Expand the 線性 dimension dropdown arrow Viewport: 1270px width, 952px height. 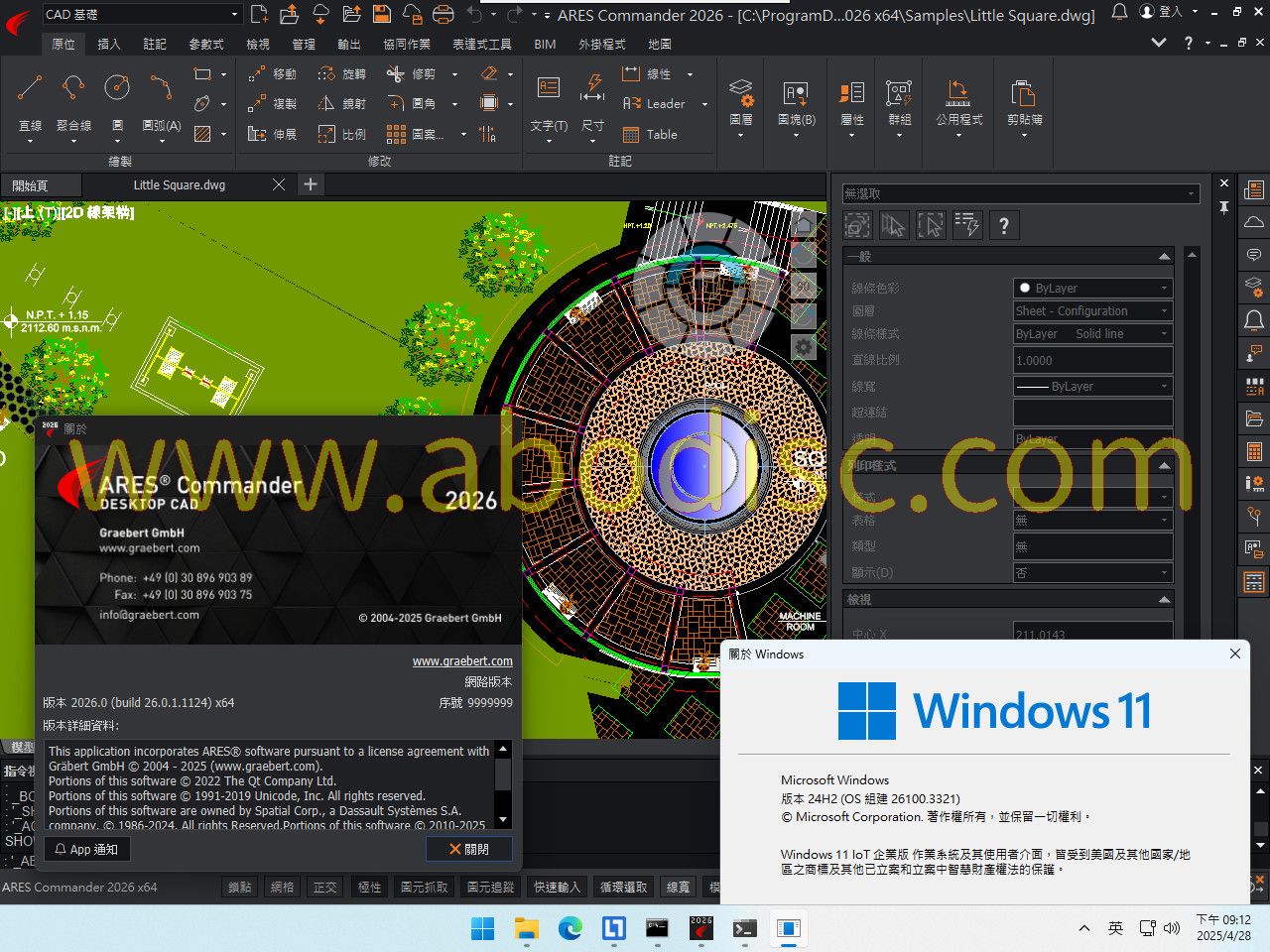(690, 74)
